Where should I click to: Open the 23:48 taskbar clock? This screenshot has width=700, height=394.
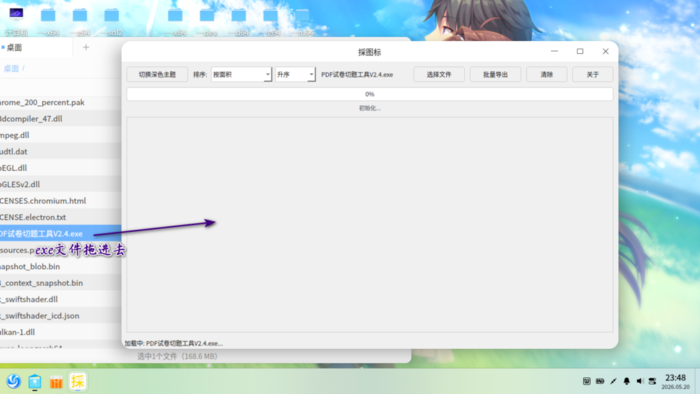pos(675,382)
